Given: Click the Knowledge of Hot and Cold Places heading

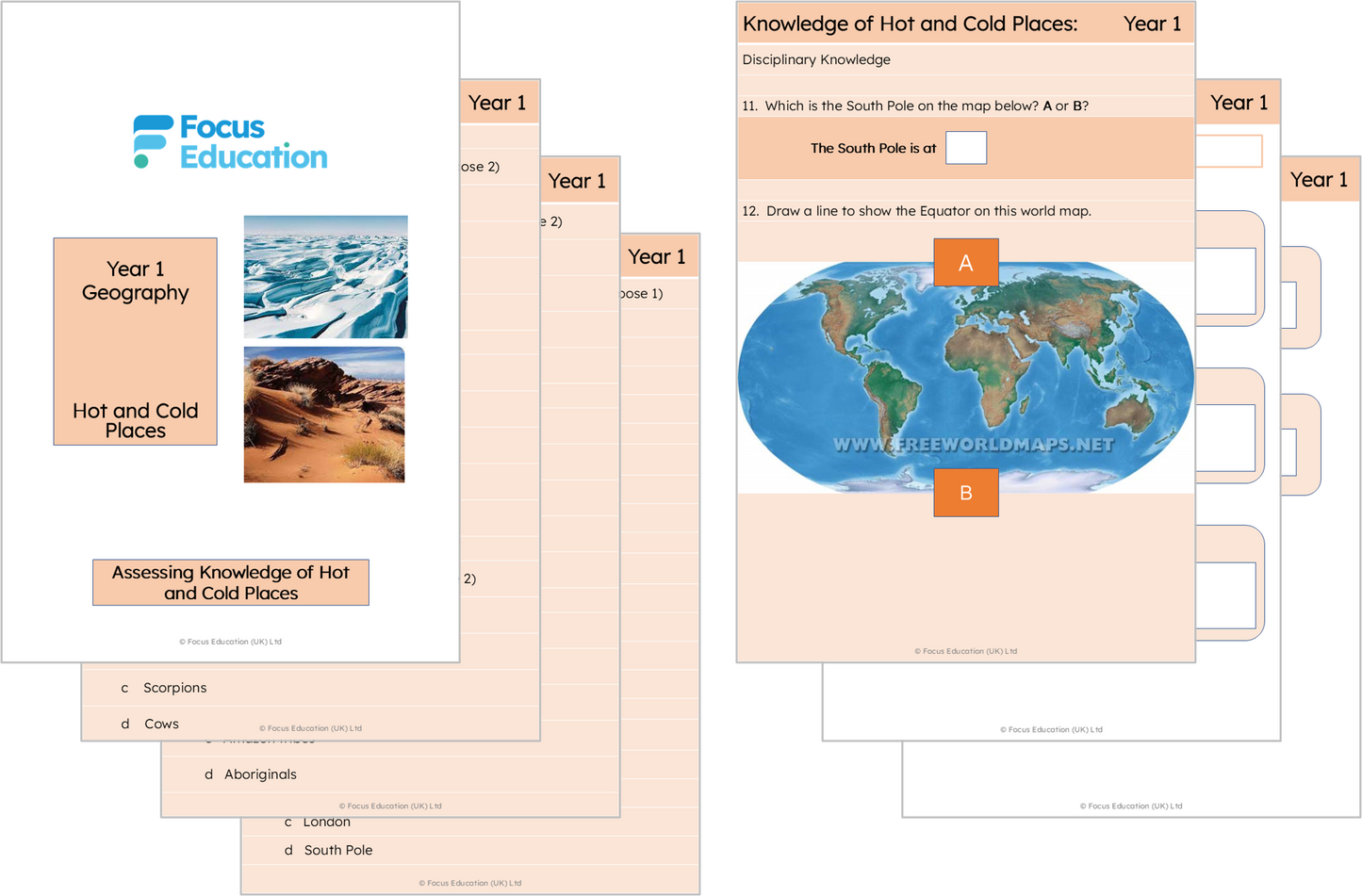Looking at the screenshot, I should pyautogui.click(x=910, y=24).
